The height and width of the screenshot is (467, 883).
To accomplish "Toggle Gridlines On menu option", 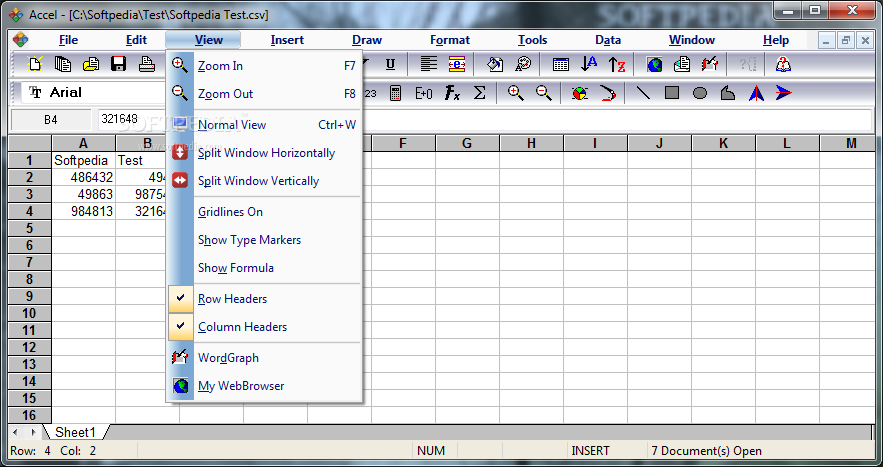I will [264, 212].
